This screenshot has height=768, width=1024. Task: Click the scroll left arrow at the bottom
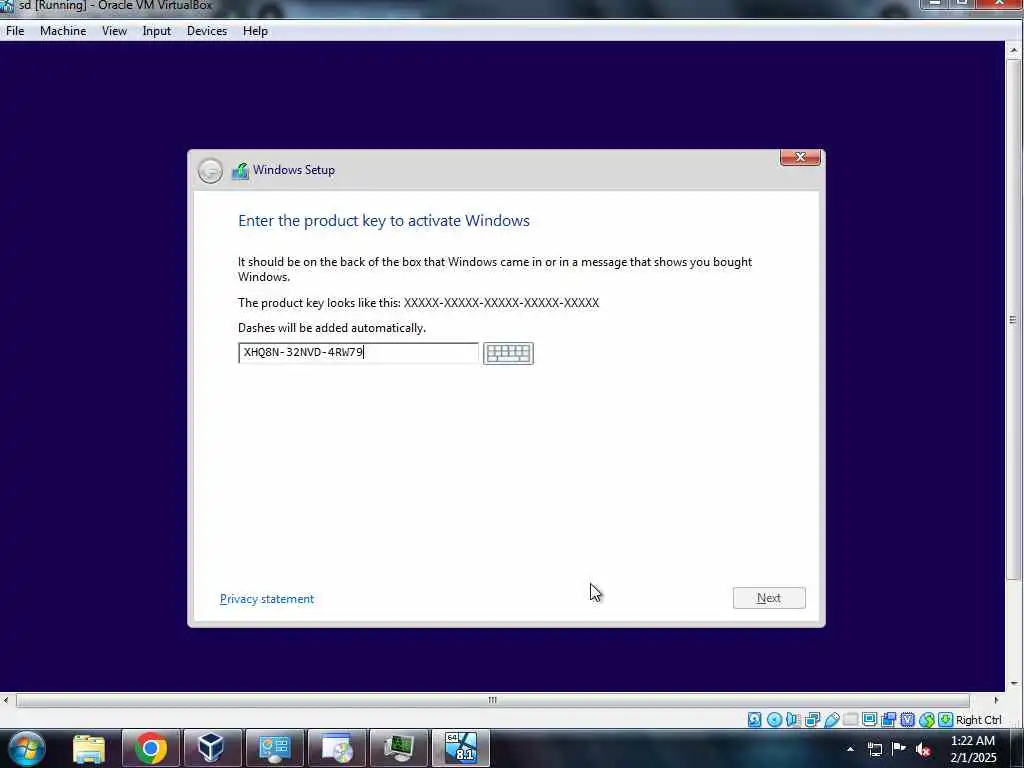pos(6,700)
